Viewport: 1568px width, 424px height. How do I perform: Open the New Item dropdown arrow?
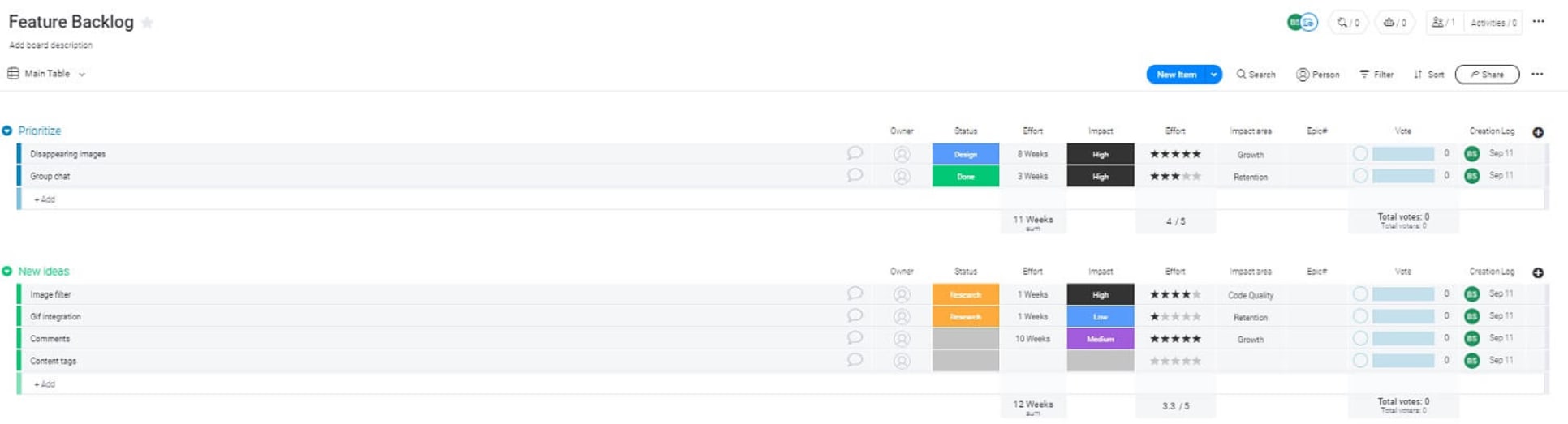point(1213,74)
